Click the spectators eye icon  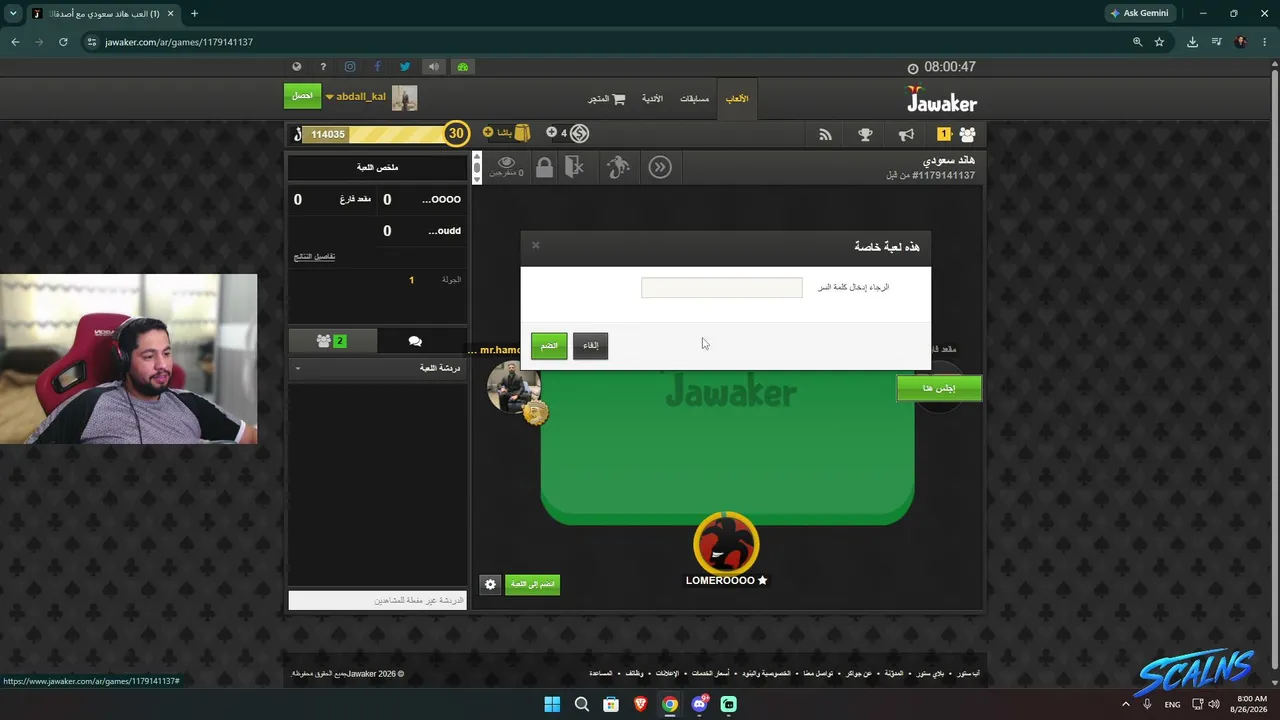(x=507, y=162)
